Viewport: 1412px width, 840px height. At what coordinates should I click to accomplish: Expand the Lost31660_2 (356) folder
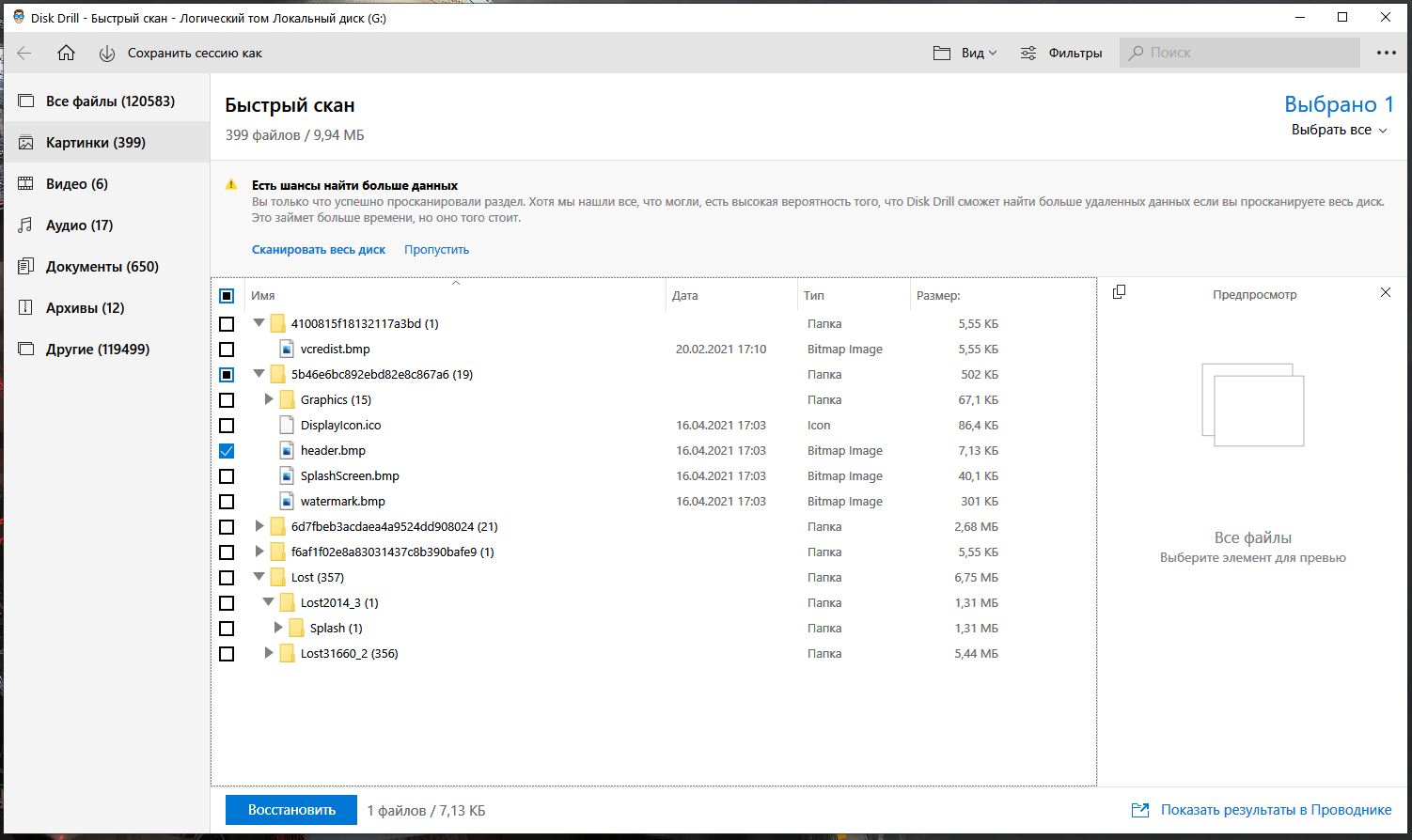pos(269,653)
